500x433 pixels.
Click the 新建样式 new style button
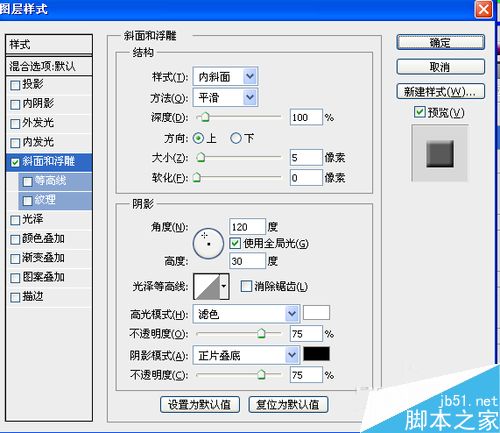click(x=440, y=91)
